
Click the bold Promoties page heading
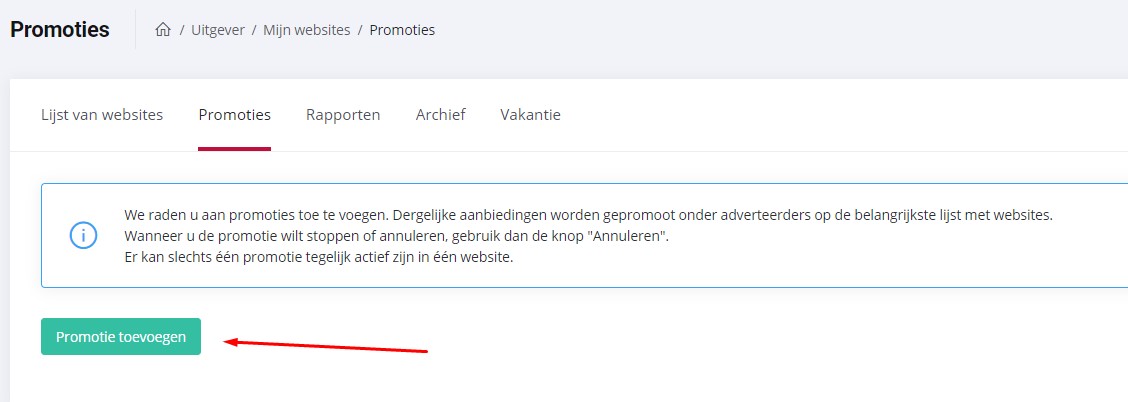[x=60, y=30]
